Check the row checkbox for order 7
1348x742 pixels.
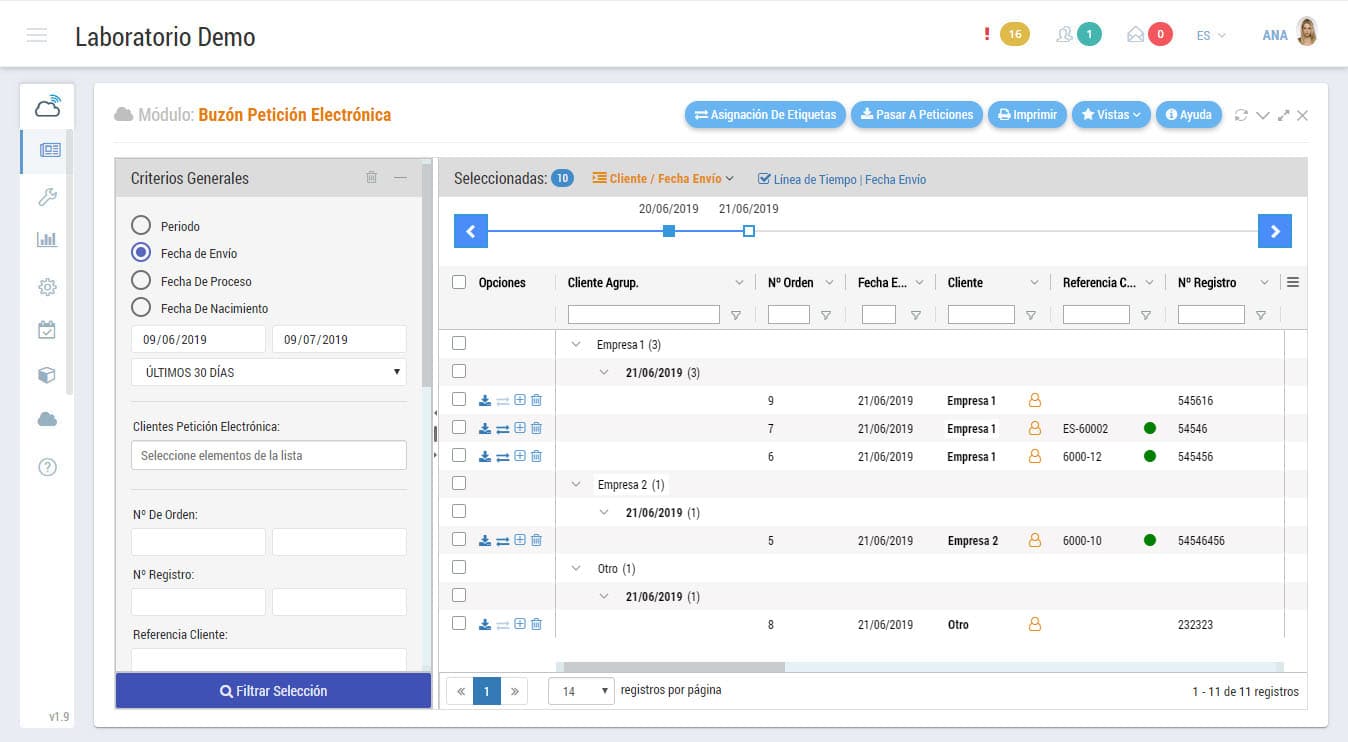click(x=459, y=427)
